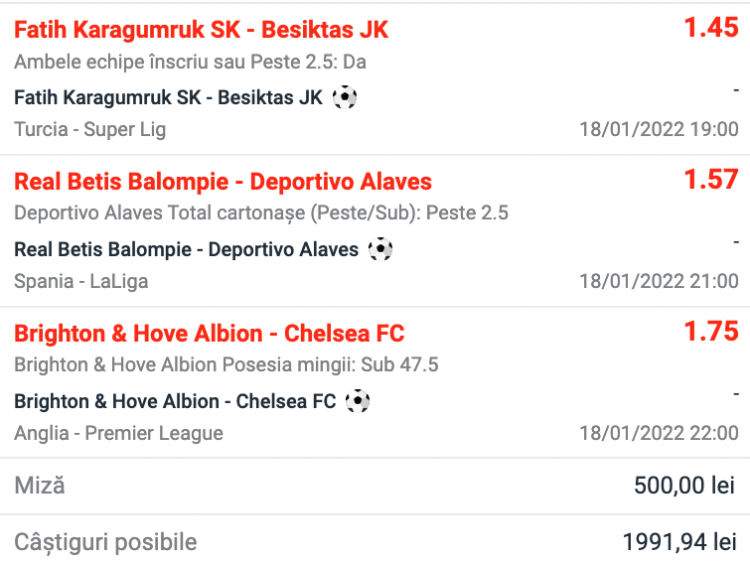Click the soccer ball icon beside Fatih Karagumruk match
Image resolution: width=750 pixels, height=565 pixels.
pyautogui.click(x=345, y=97)
